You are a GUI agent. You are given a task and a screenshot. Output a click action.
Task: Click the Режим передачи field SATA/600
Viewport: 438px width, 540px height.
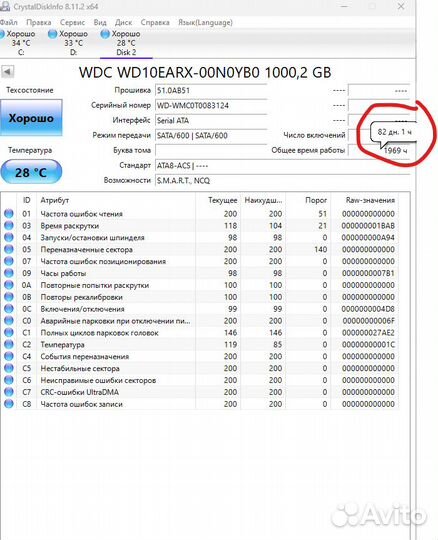(x=211, y=135)
